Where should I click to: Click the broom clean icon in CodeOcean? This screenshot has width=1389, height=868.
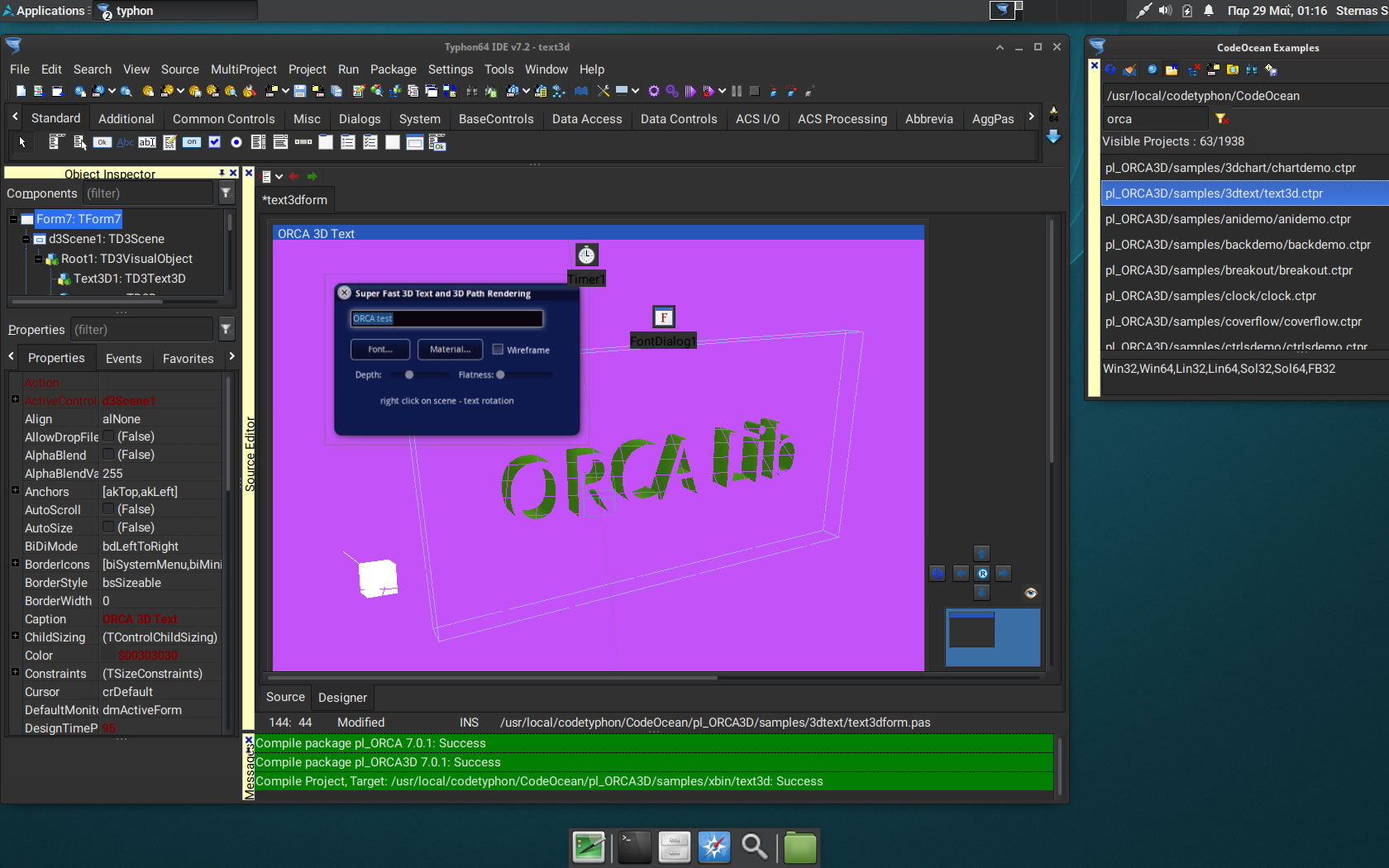(x=1130, y=69)
